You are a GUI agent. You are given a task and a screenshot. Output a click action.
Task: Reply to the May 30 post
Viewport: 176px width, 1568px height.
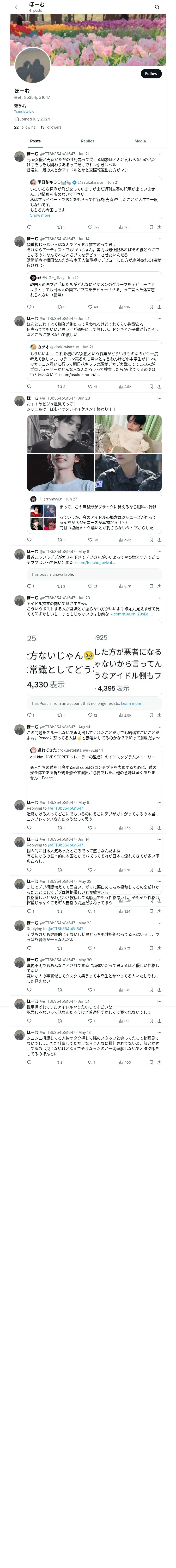(29, 990)
